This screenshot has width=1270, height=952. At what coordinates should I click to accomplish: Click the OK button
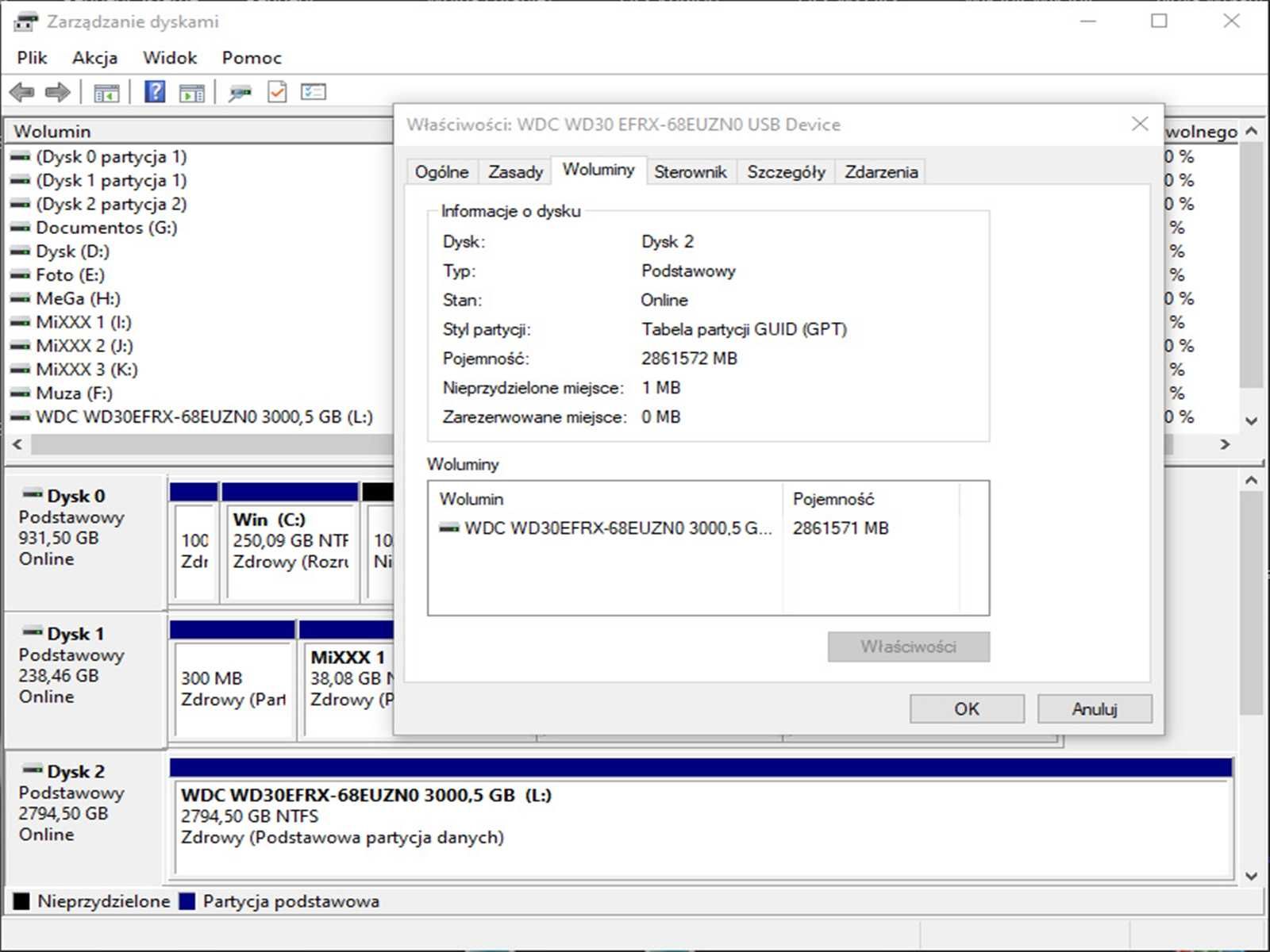point(967,709)
